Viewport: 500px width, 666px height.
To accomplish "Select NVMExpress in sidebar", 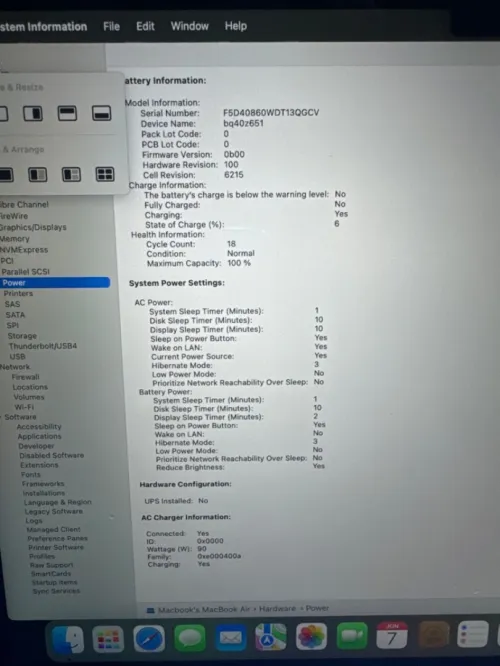I will (x=24, y=250).
